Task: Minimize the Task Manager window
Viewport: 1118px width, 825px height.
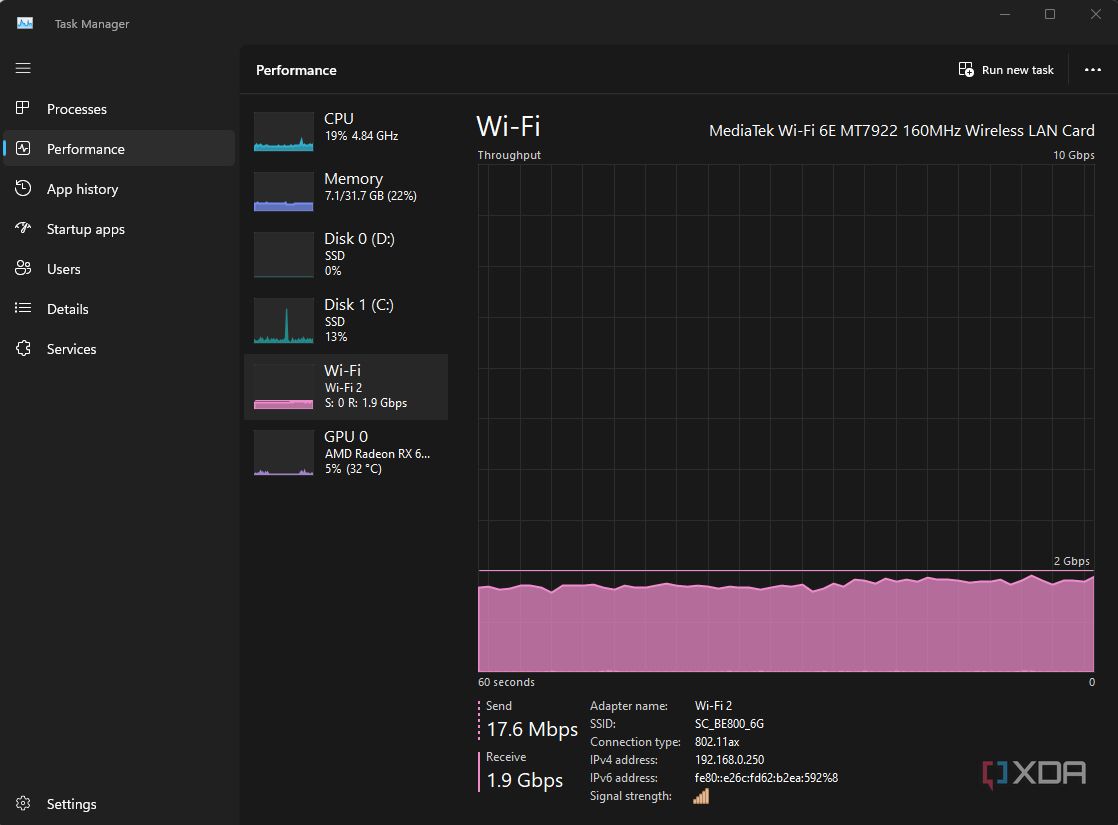Action: [1005, 14]
